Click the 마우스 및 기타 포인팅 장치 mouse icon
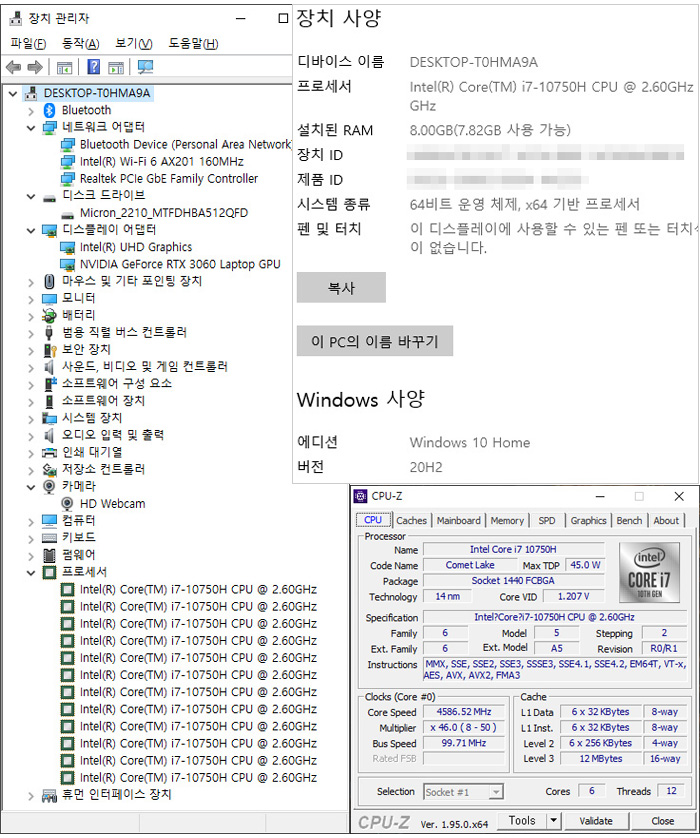 49,281
